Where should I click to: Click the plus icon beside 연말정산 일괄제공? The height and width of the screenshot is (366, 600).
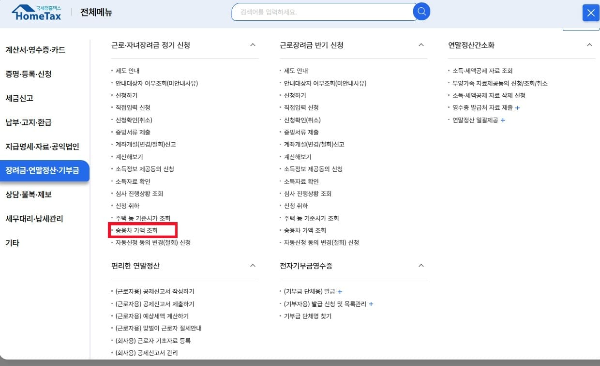point(503,120)
